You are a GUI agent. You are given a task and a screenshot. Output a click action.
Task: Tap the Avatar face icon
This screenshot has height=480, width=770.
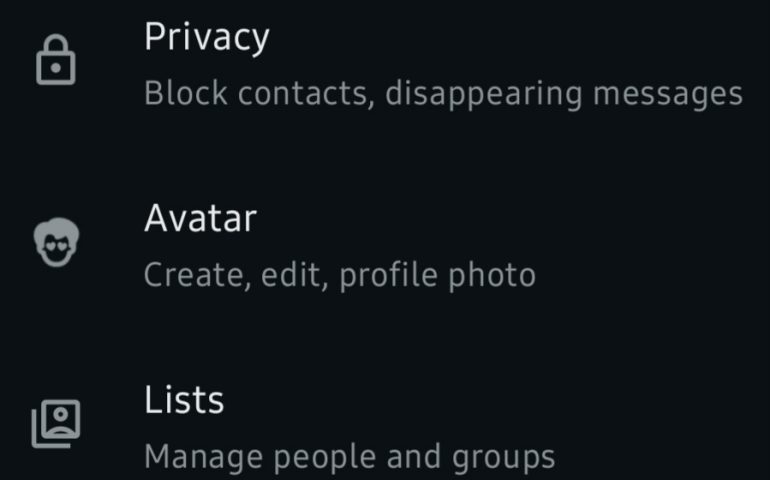click(56, 242)
